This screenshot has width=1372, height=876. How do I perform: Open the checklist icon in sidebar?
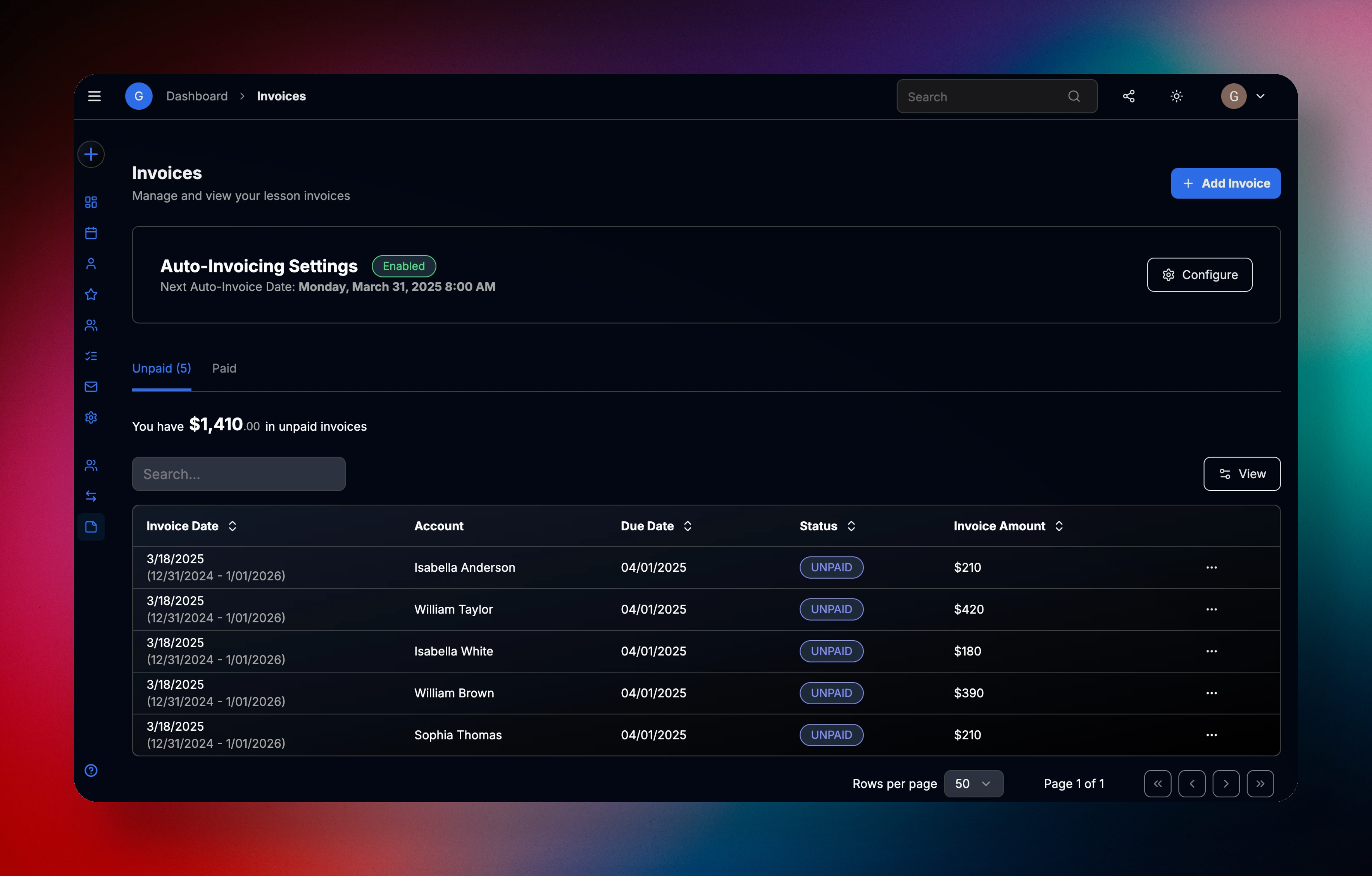click(91, 356)
